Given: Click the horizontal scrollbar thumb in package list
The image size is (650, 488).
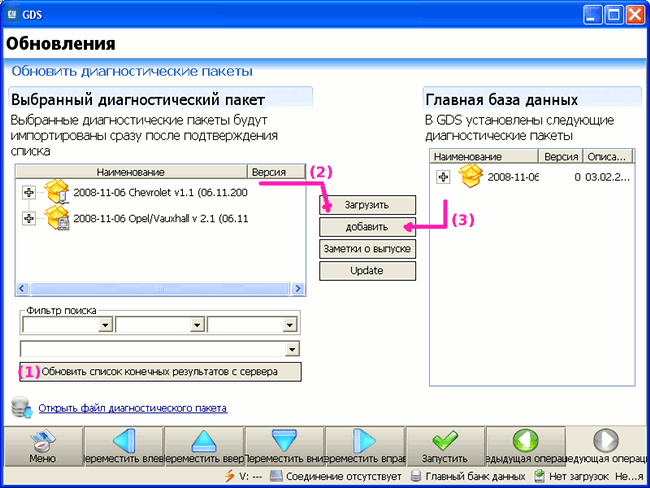Looking at the screenshot, I should 160,289.
